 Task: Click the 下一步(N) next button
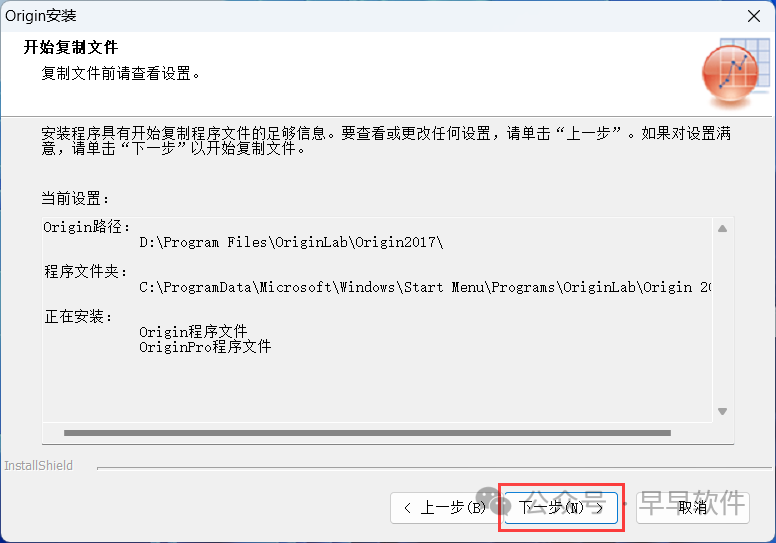coord(561,507)
